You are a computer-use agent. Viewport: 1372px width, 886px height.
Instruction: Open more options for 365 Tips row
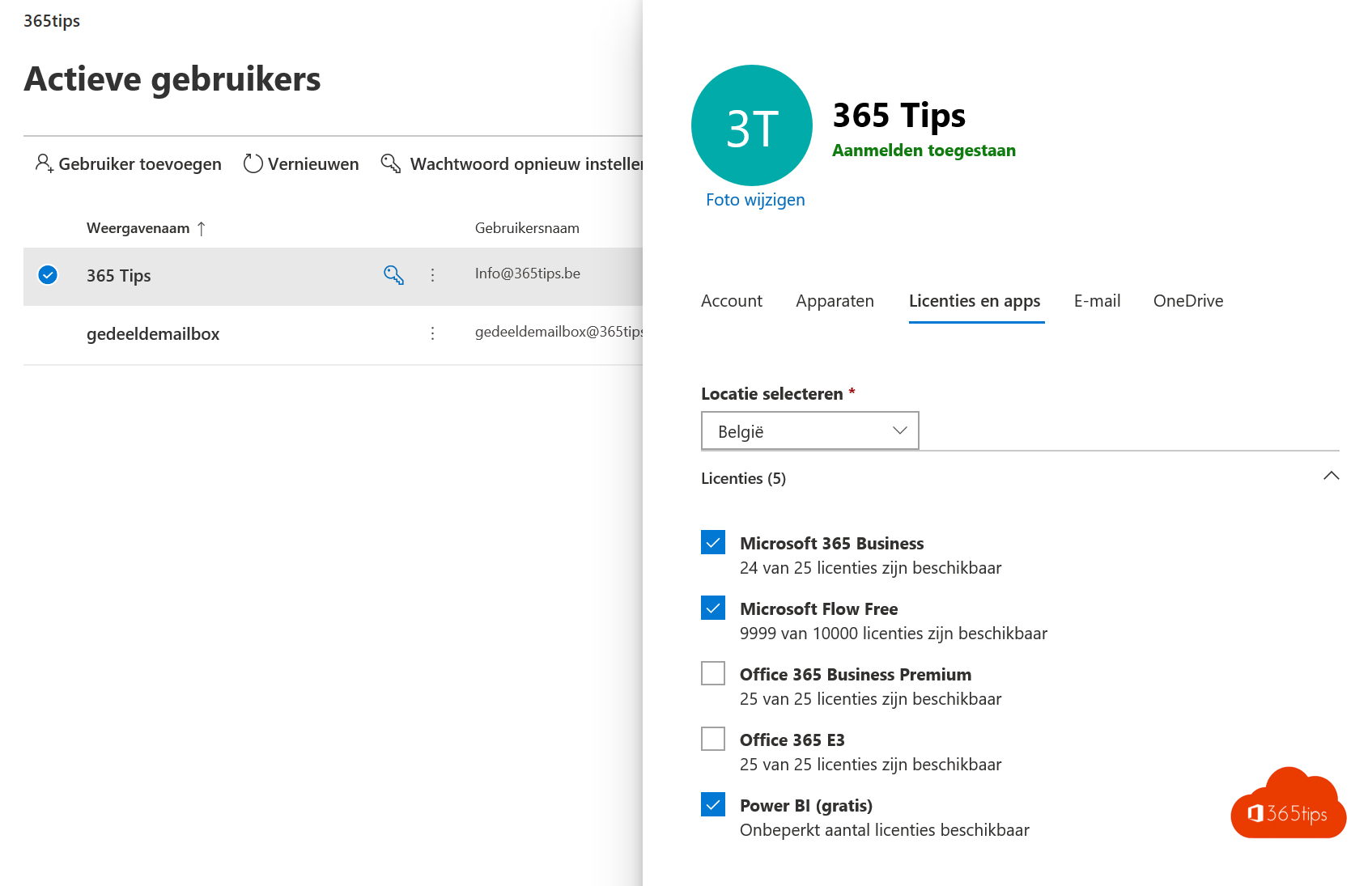pos(433,275)
